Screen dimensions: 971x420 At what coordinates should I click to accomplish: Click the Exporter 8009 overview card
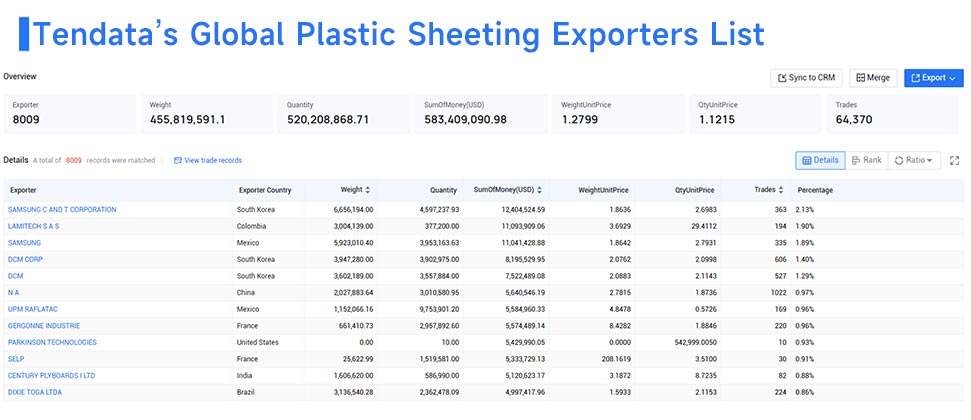coord(70,114)
